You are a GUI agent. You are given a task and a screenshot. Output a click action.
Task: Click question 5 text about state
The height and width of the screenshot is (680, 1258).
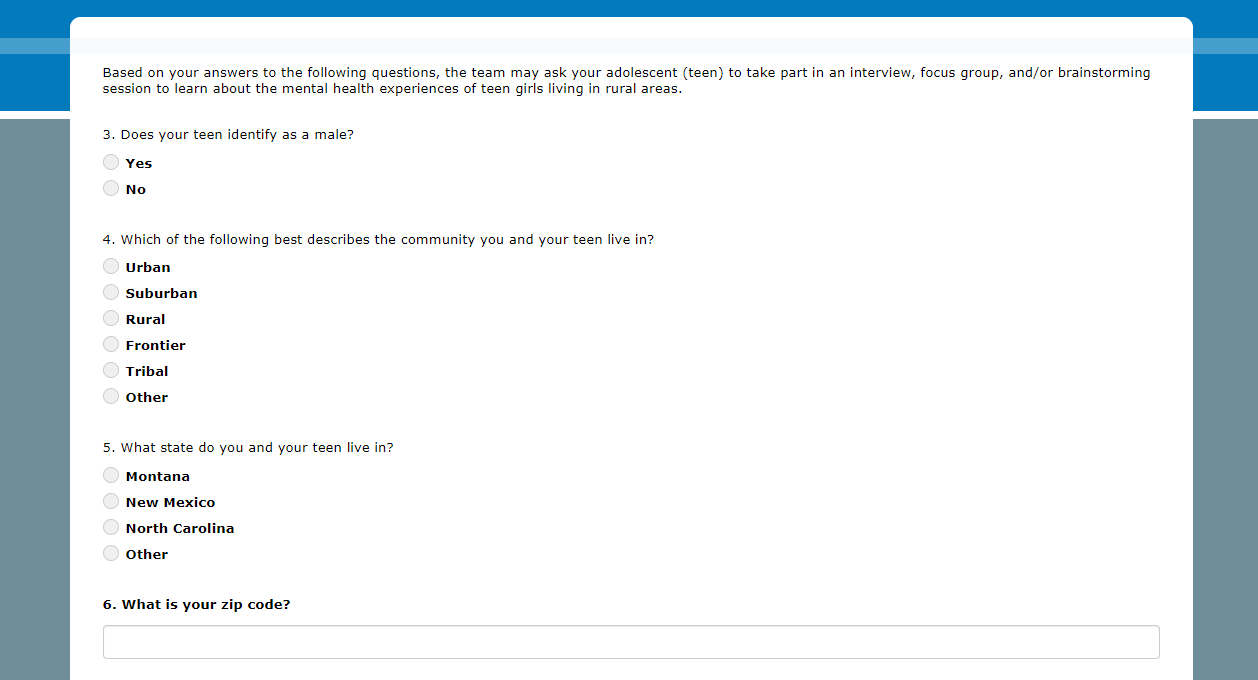[248, 448]
